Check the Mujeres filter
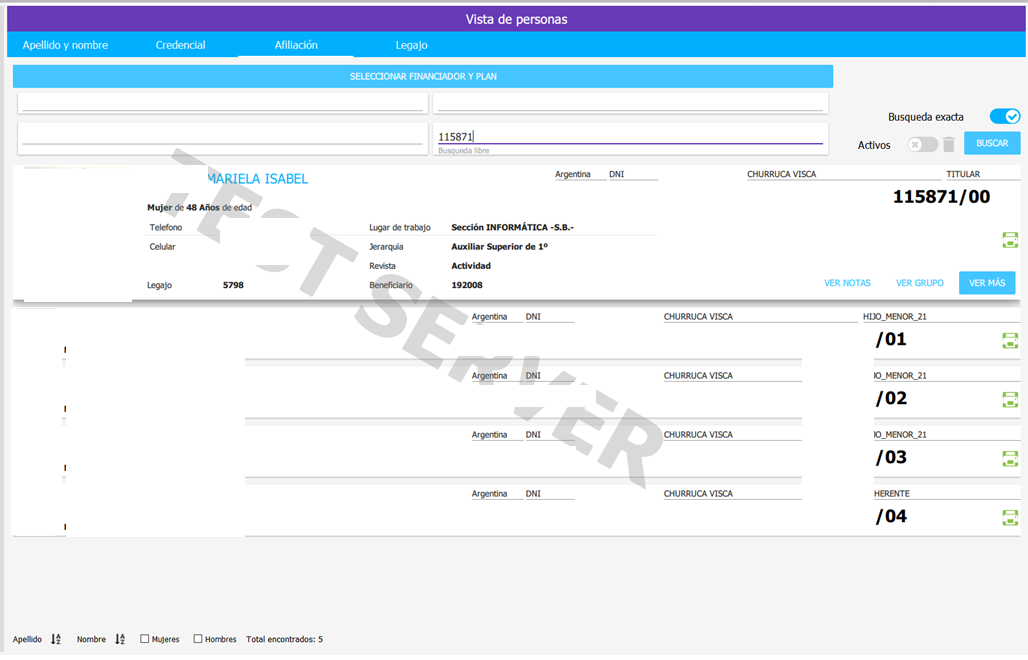1028x660 pixels. (x=144, y=638)
